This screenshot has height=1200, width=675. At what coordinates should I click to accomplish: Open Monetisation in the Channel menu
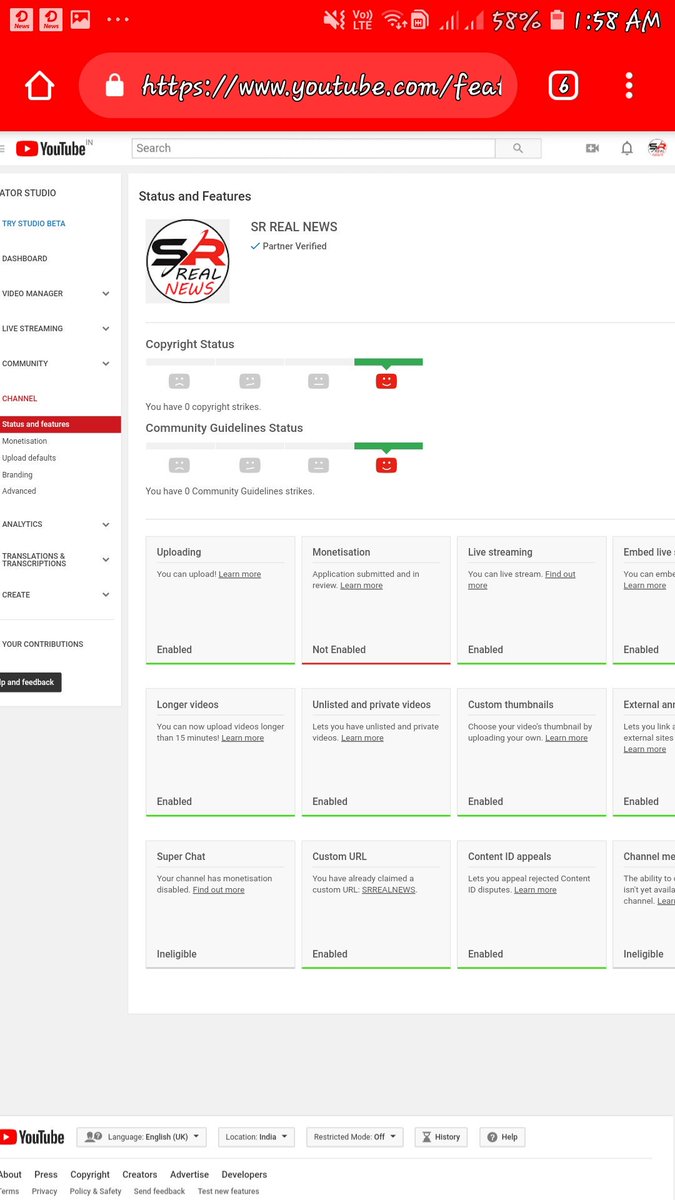25,441
